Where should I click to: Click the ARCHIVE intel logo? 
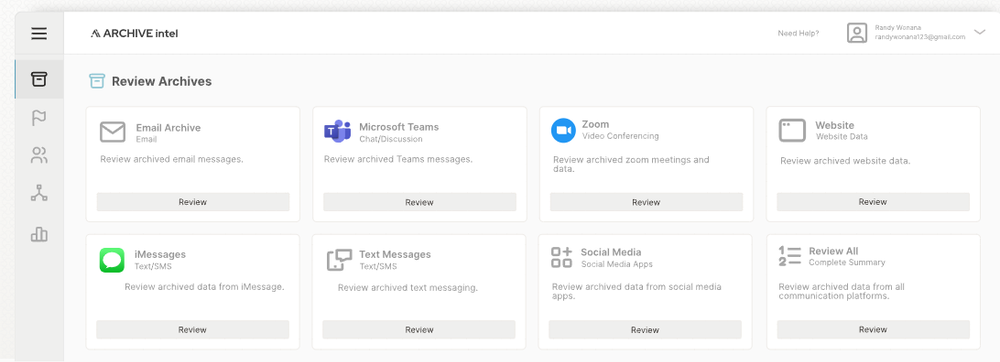[x=135, y=34]
